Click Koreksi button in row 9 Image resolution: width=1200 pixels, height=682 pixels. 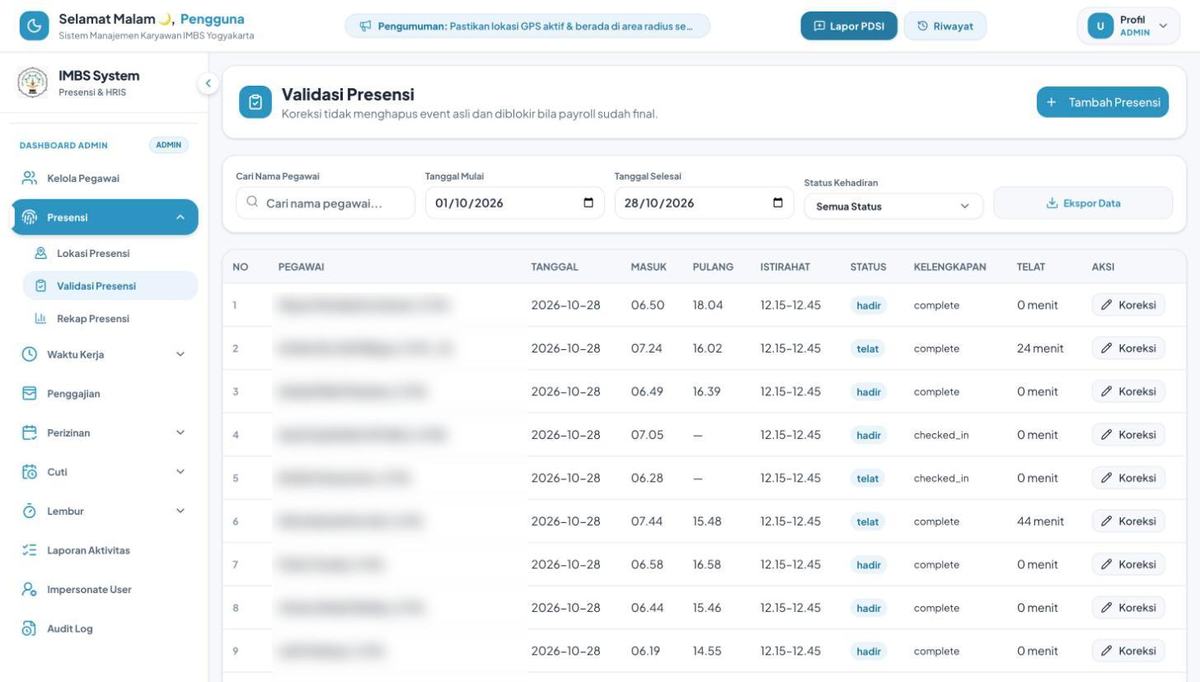tap(1128, 651)
